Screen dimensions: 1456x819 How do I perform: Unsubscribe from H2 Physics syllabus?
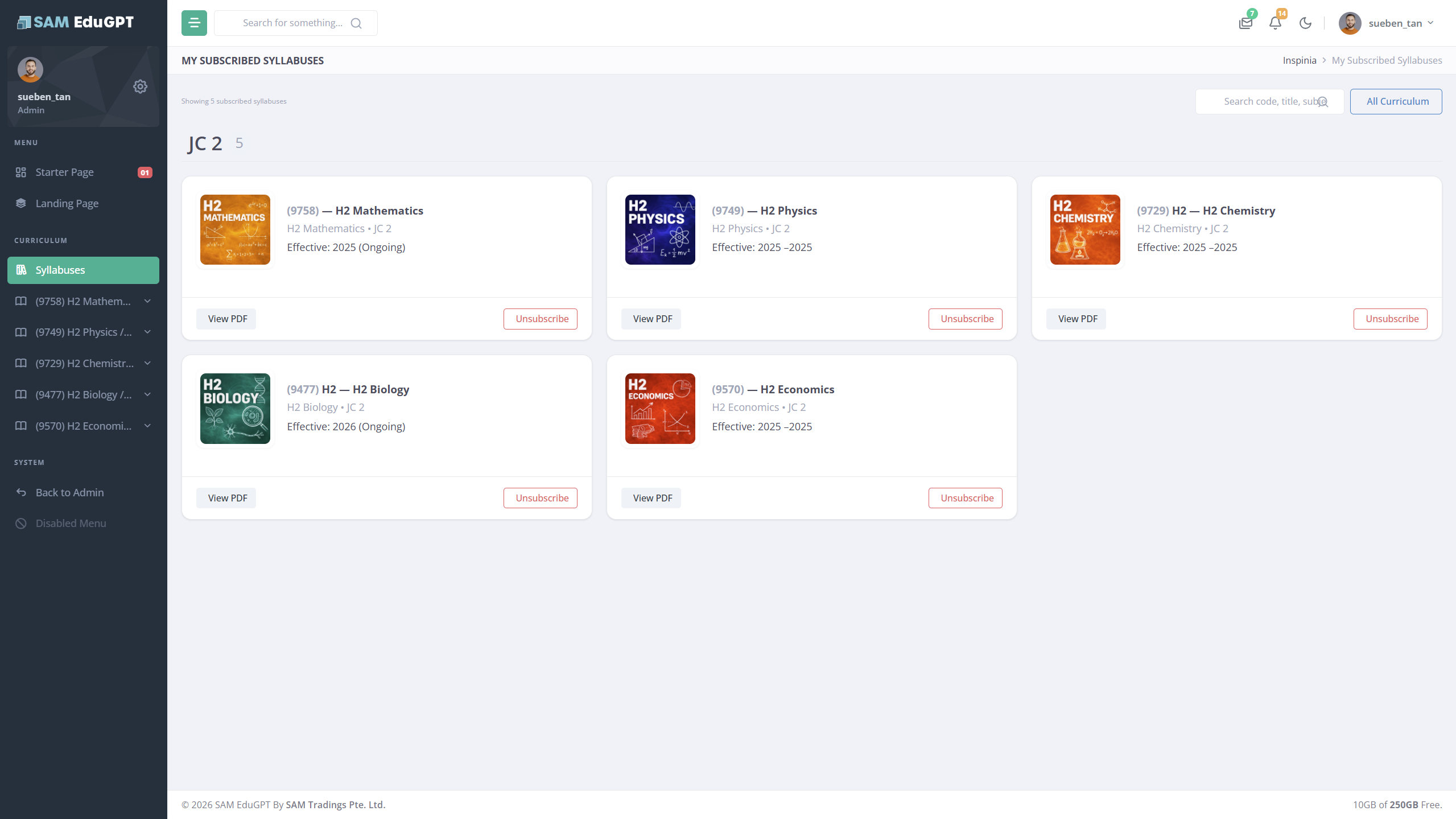pos(966,319)
